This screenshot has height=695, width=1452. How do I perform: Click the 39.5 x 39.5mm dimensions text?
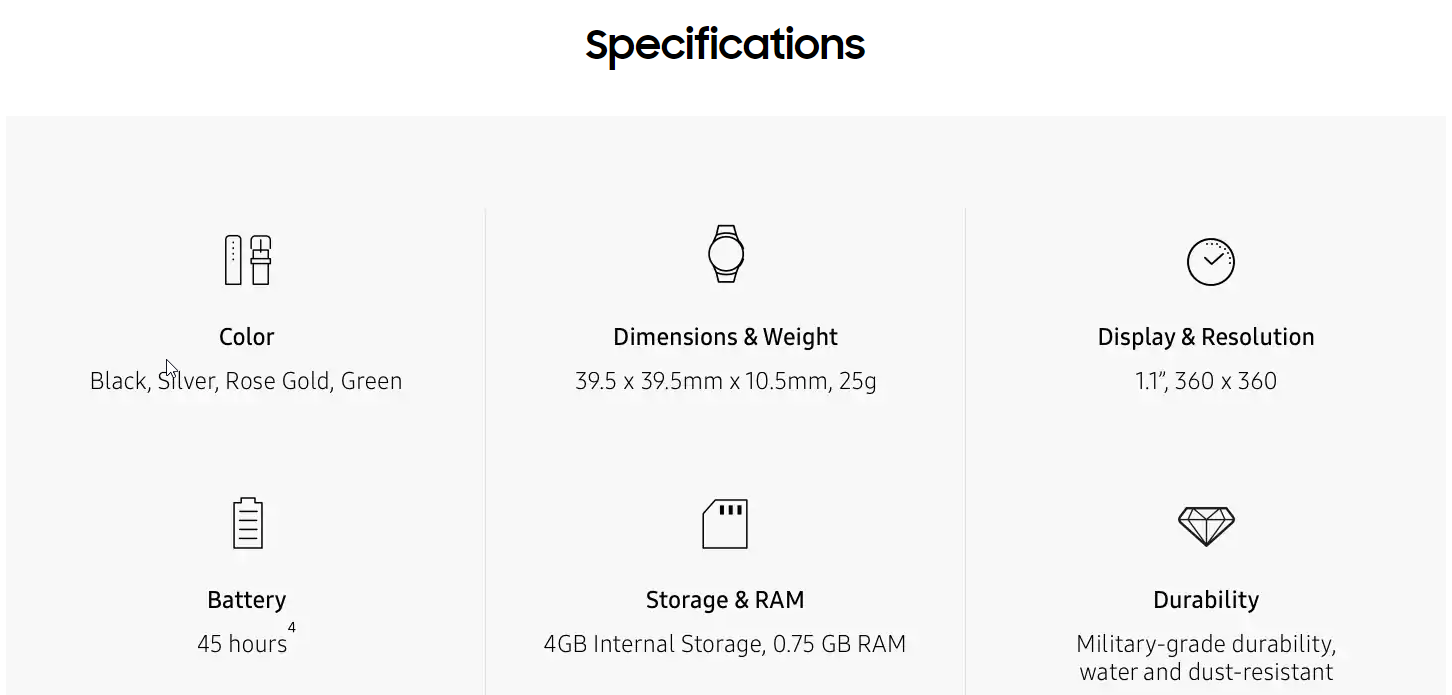pos(725,381)
